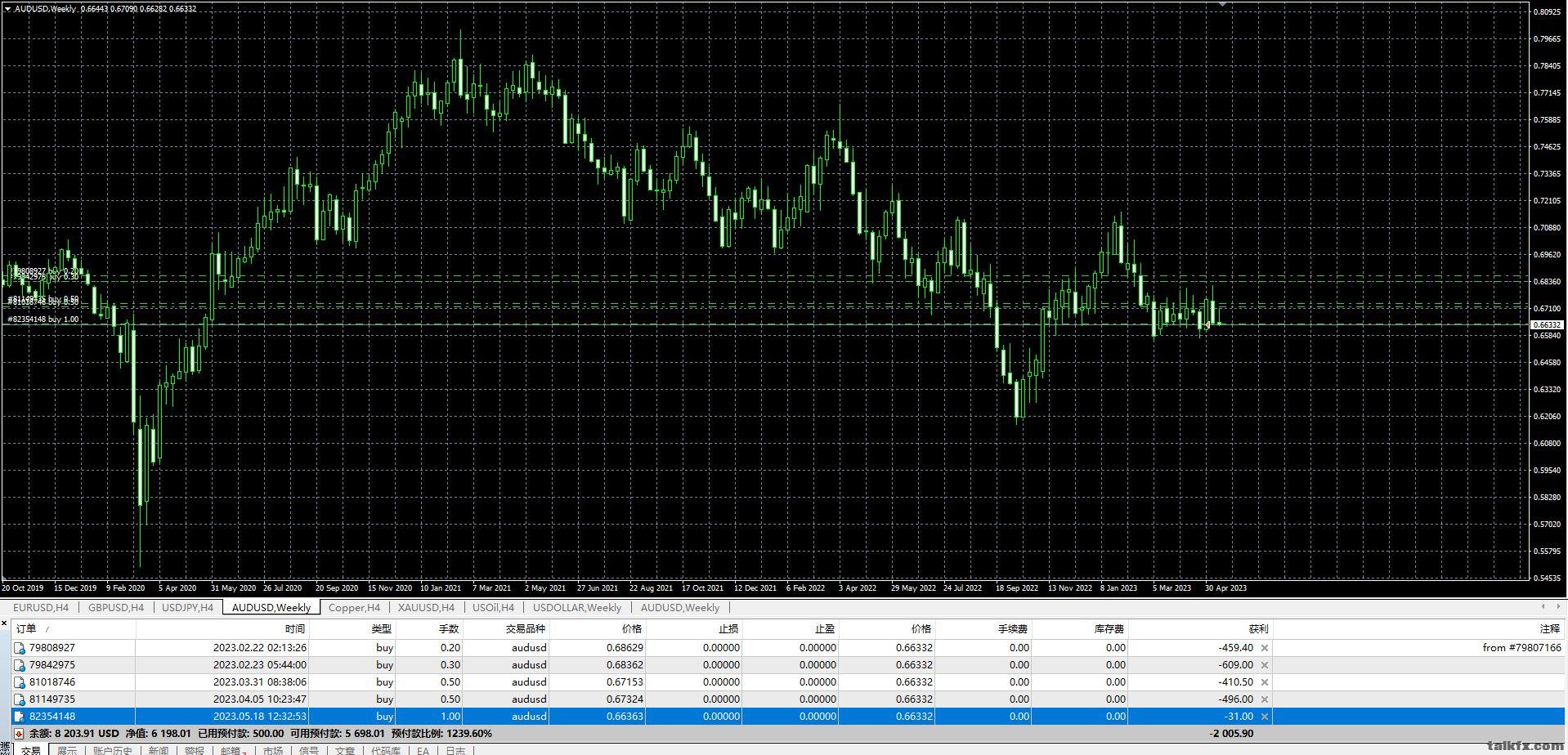
Task: Sort orders by the 订单 column header
Action: coord(74,629)
